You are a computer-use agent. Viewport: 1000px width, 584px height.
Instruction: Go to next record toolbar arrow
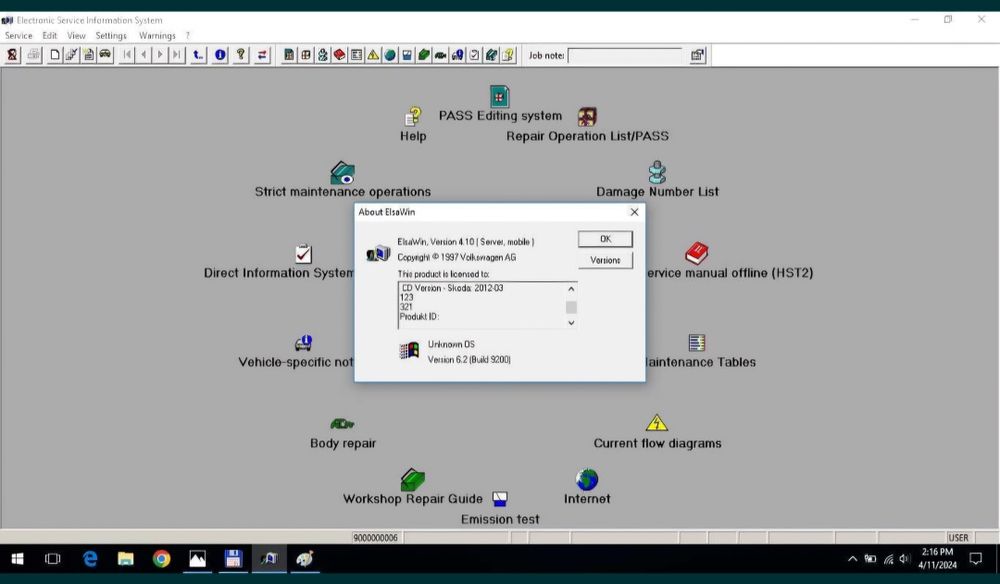click(x=160, y=55)
